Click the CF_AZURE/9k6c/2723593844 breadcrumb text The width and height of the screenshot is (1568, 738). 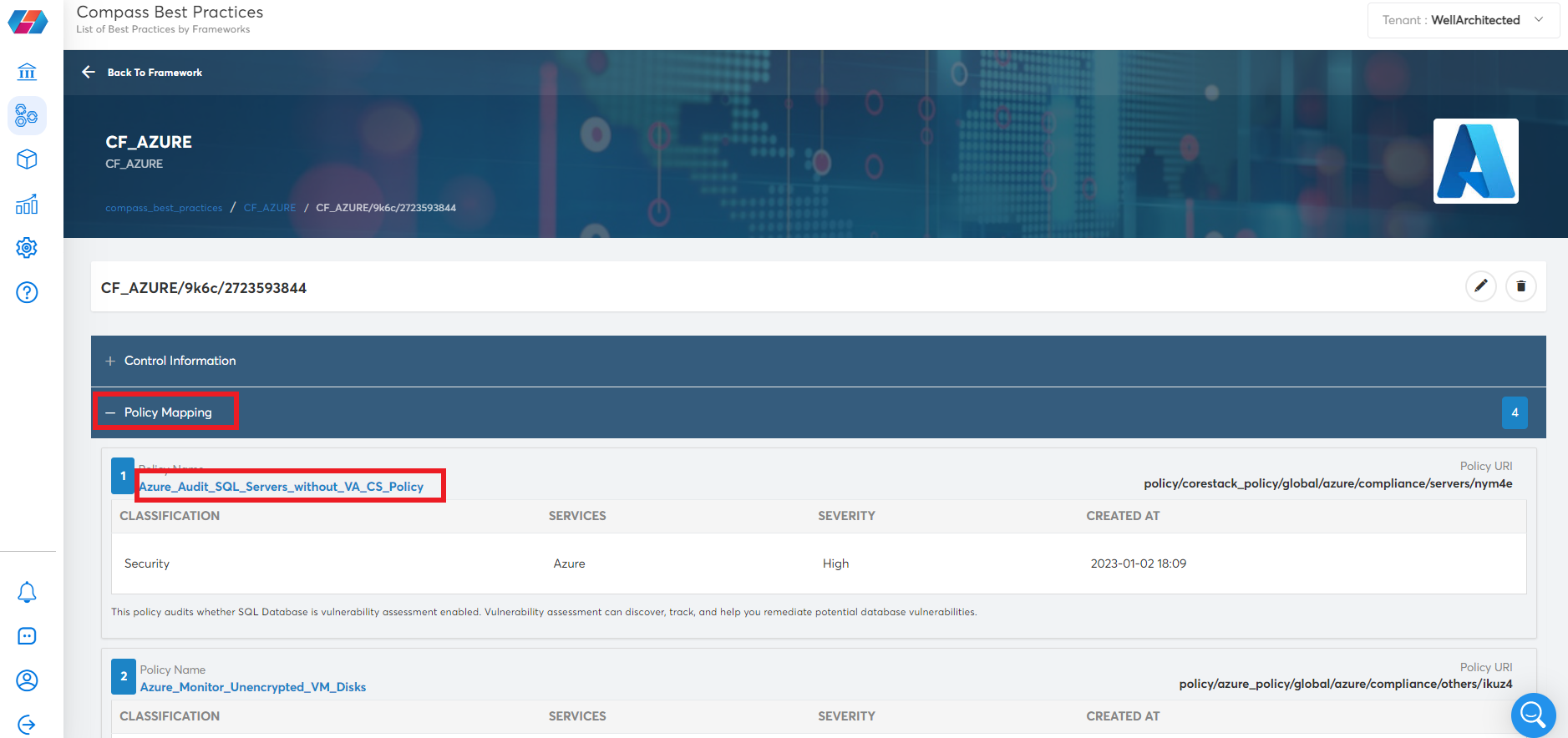[x=386, y=208]
